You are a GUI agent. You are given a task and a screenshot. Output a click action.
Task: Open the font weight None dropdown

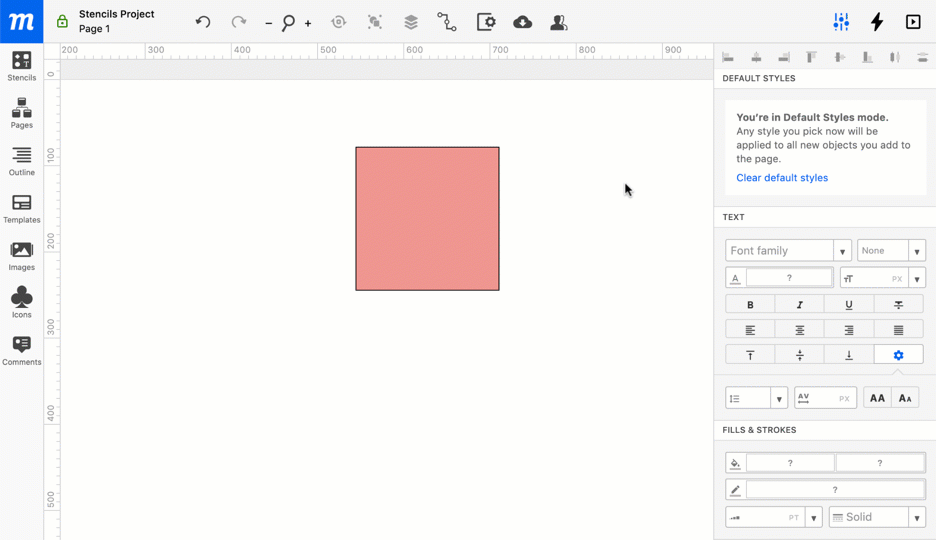[890, 251]
